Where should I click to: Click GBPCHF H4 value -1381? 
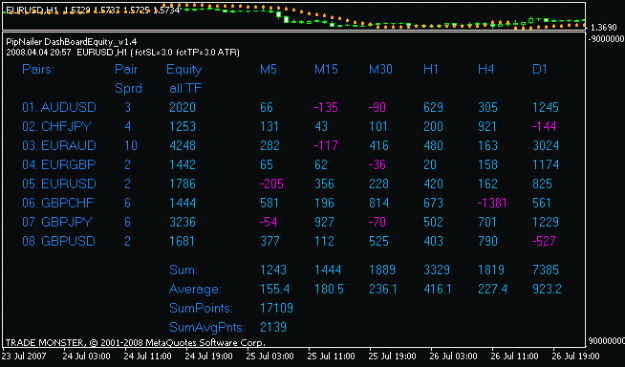(x=492, y=203)
